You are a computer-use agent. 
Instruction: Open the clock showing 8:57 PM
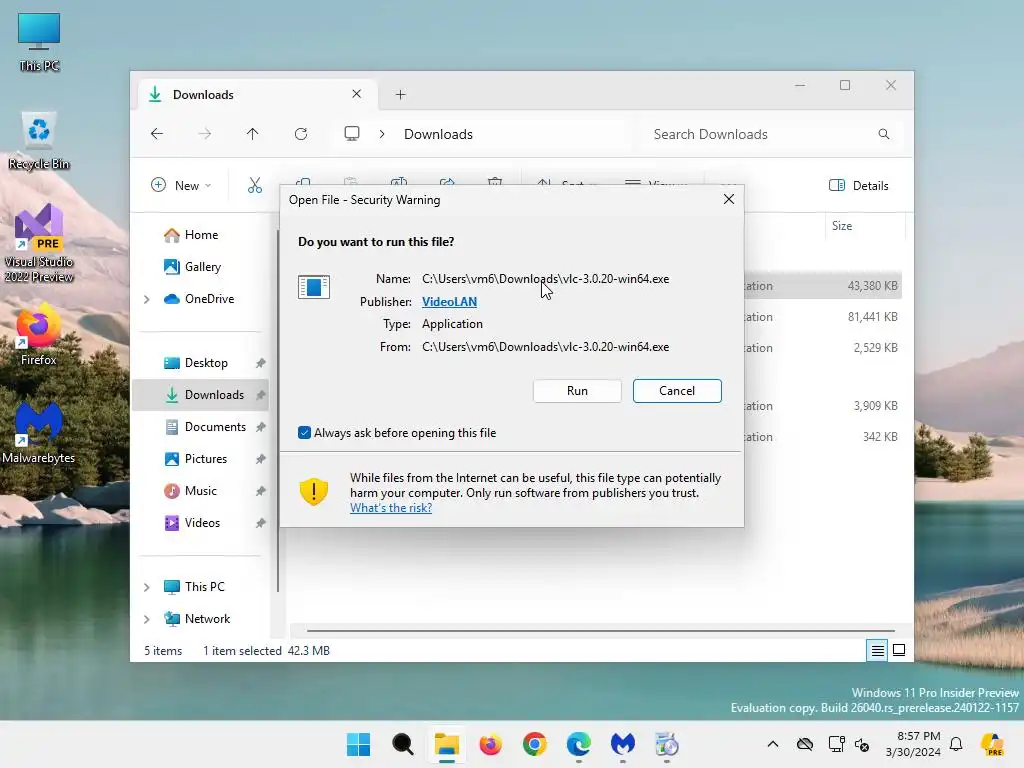913,744
